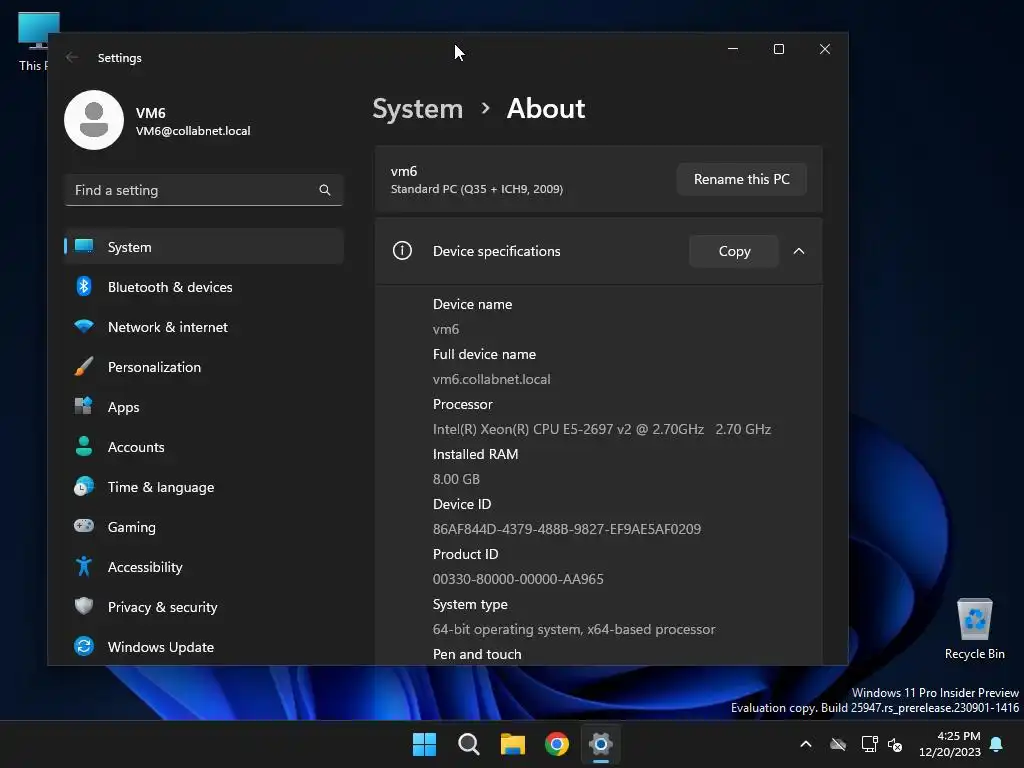
Task: Show hidden tray icons chevron
Action: 806,744
